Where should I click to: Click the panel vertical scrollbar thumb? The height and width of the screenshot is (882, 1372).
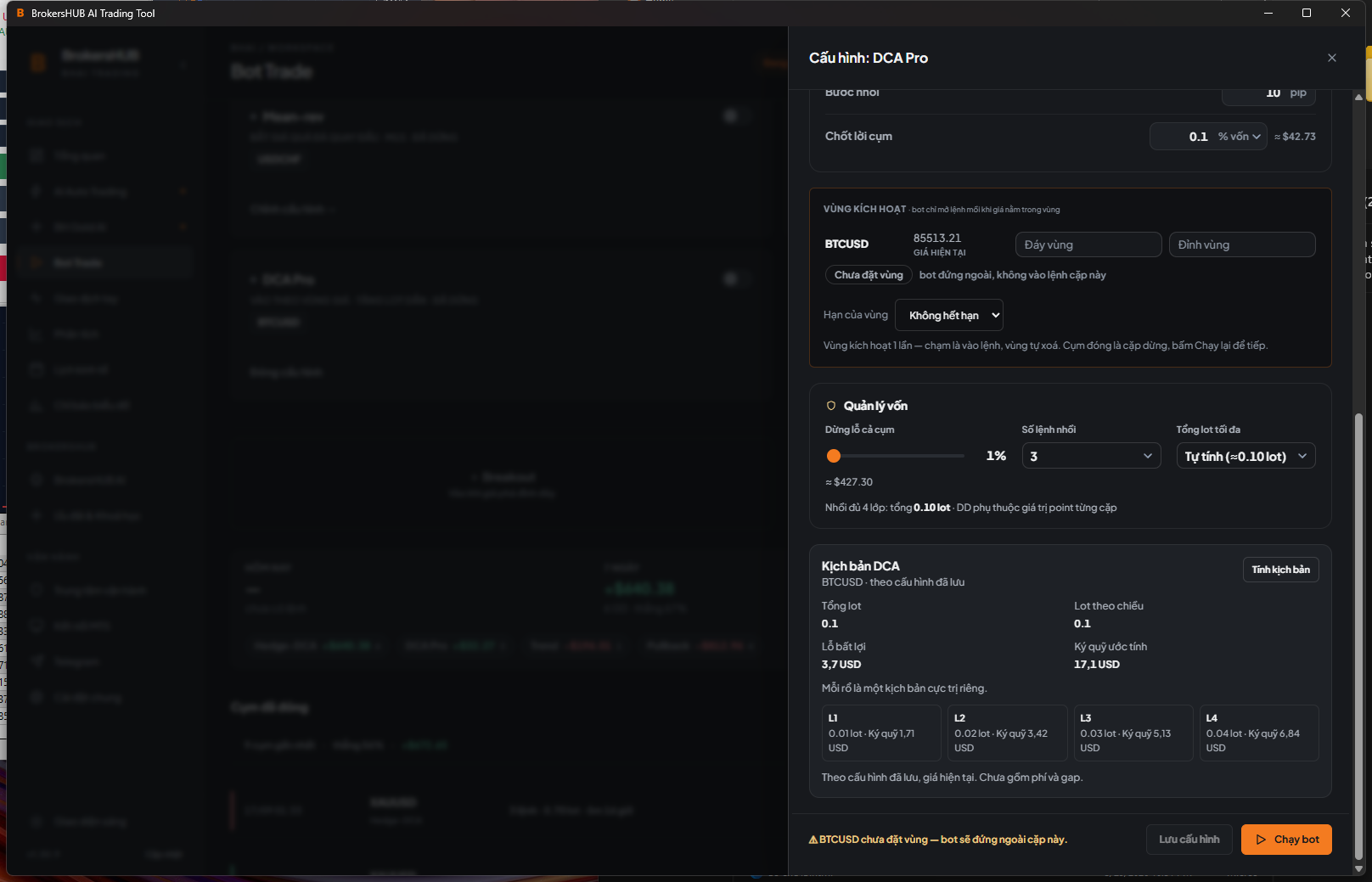click(x=1358, y=637)
